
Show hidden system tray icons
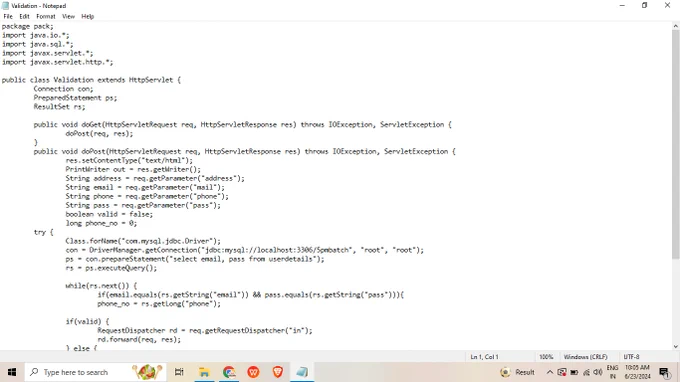tap(549, 372)
